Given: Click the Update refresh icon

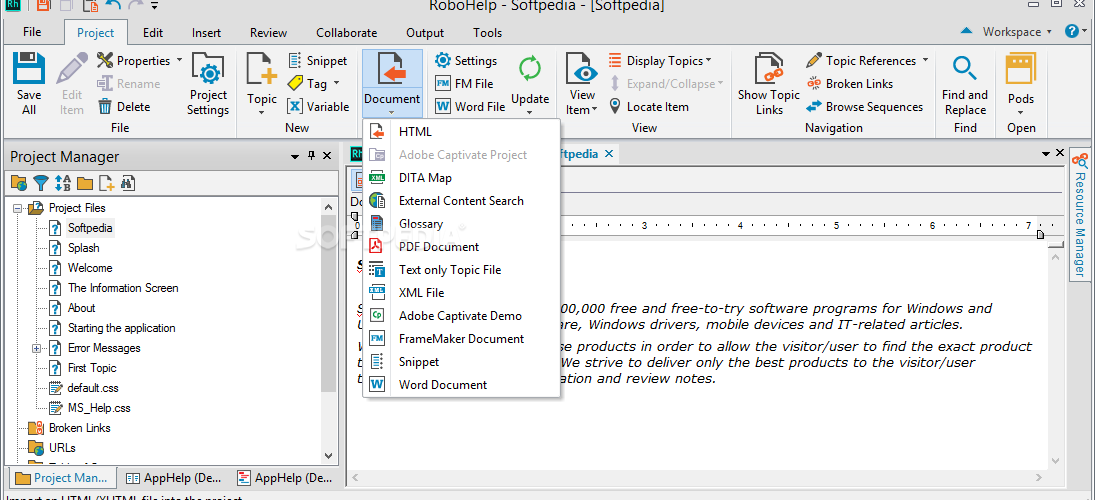Looking at the screenshot, I should [x=530, y=68].
